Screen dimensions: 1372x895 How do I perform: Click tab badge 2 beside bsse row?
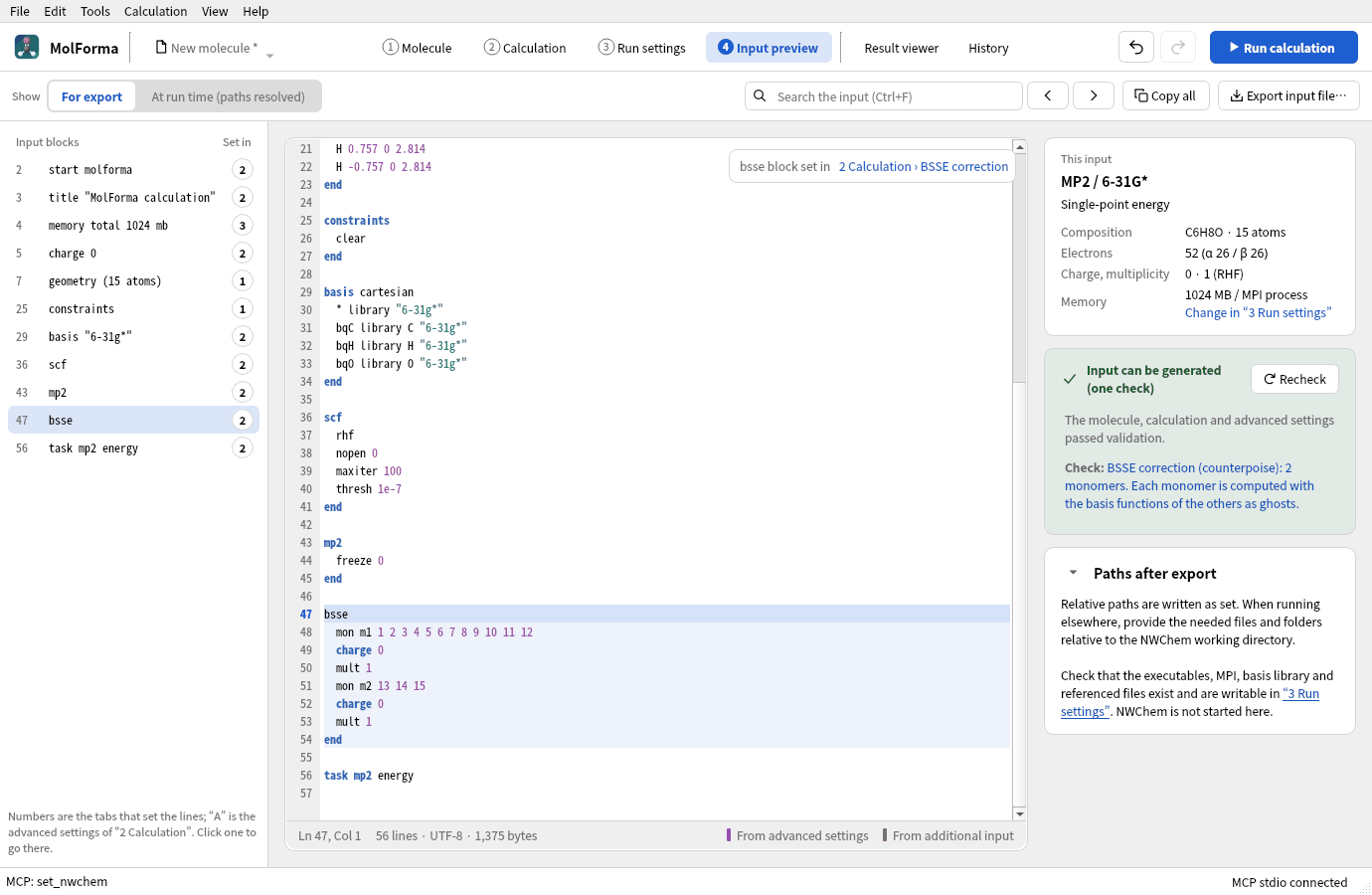click(243, 421)
